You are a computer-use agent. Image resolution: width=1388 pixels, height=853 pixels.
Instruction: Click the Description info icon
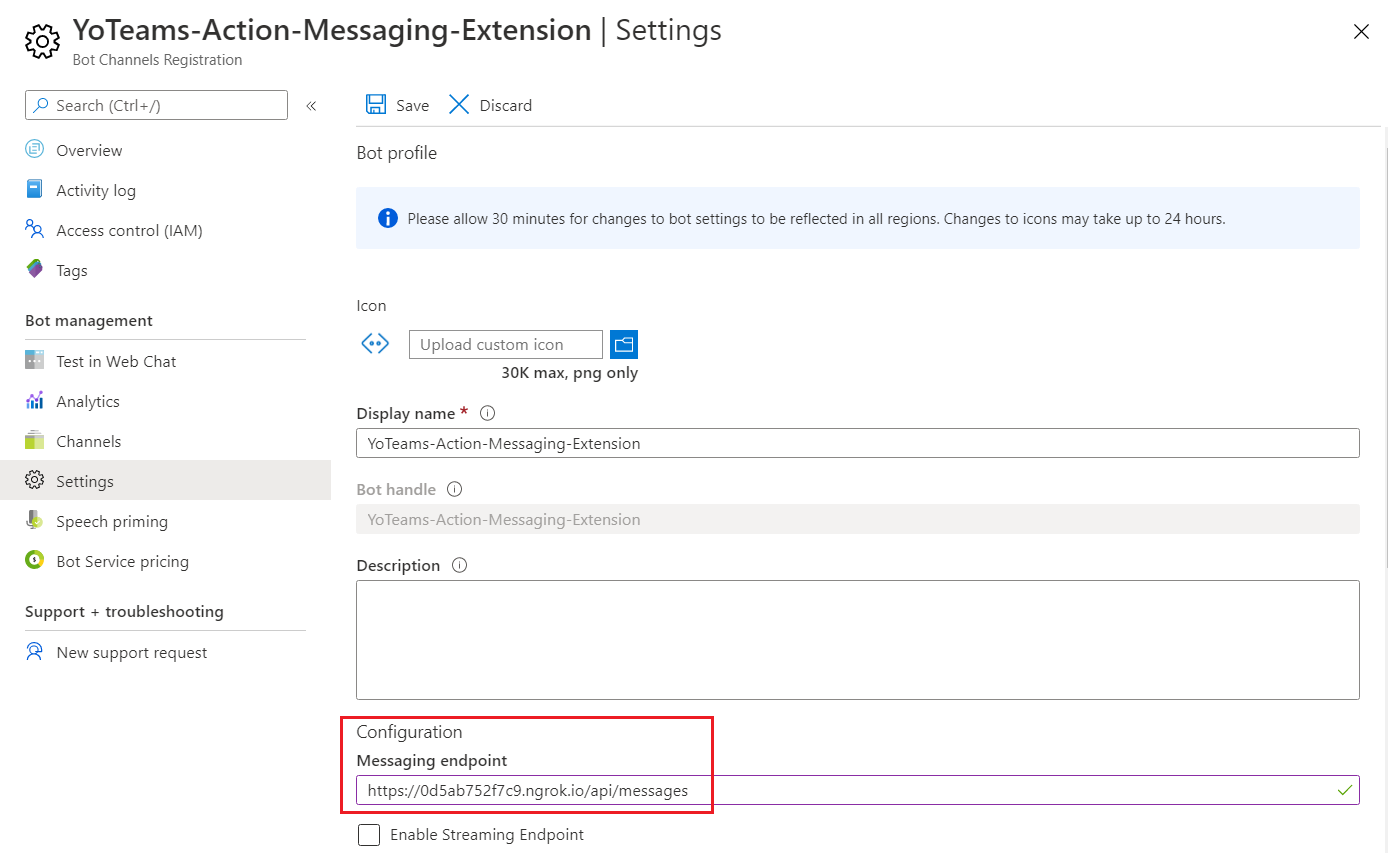[459, 565]
